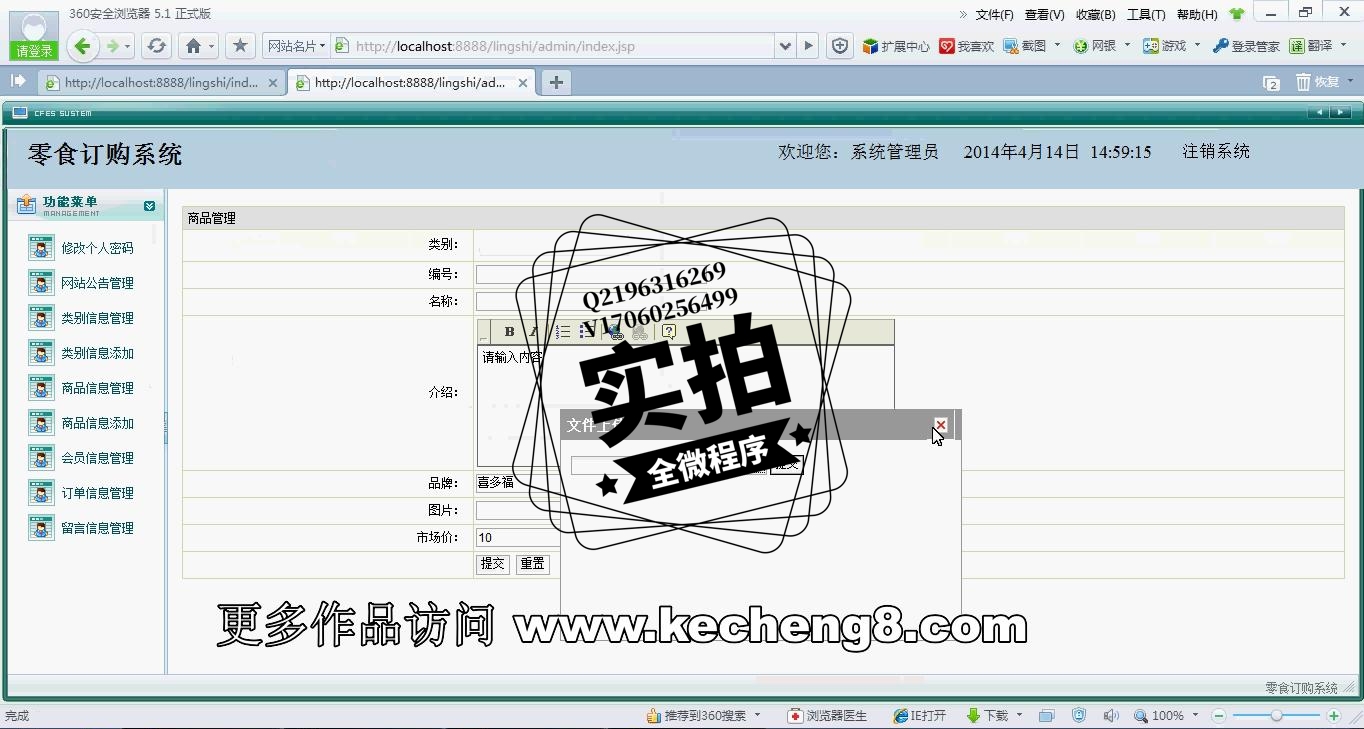Zoom in with the plus button
This screenshot has width=1364, height=729.
[1333, 716]
